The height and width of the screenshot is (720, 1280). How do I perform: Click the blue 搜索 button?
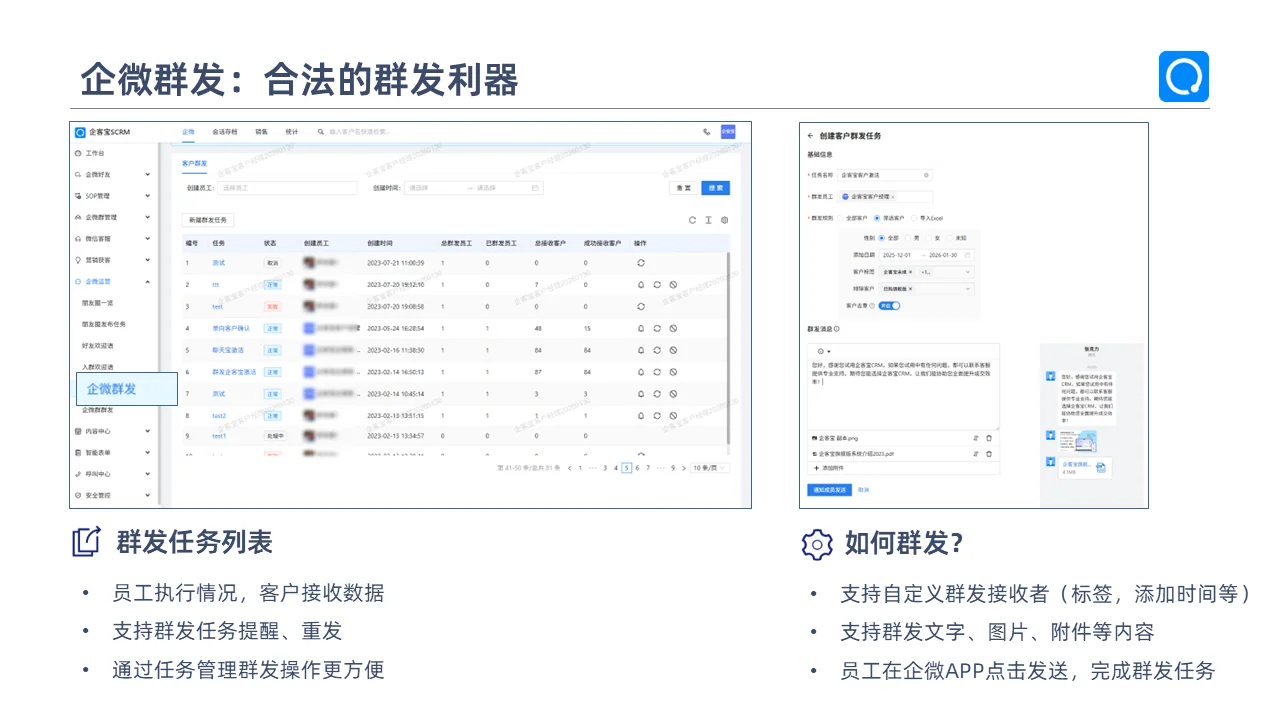pos(716,188)
